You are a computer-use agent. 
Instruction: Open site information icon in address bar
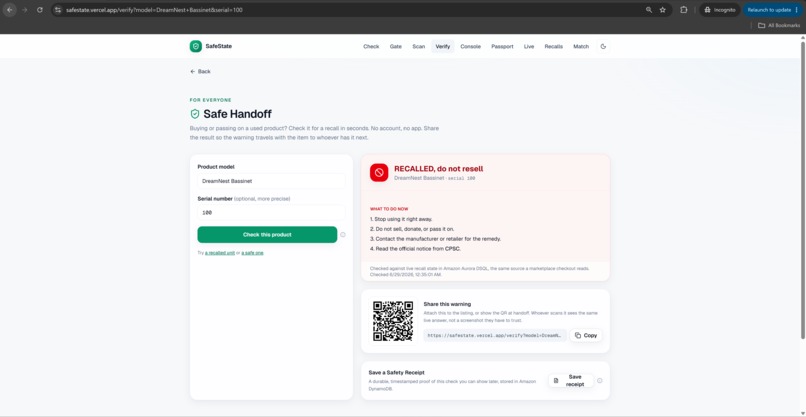tap(58, 10)
